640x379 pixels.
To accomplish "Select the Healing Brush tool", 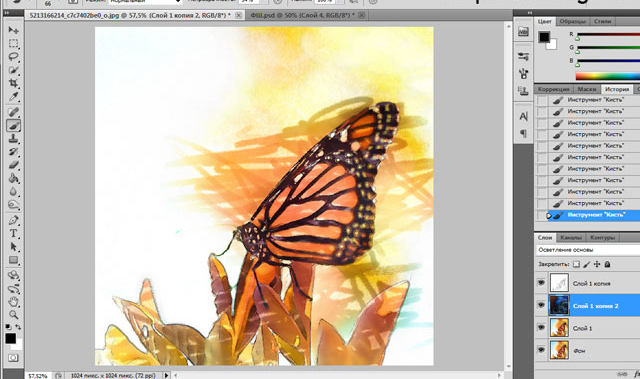I will click(x=13, y=112).
